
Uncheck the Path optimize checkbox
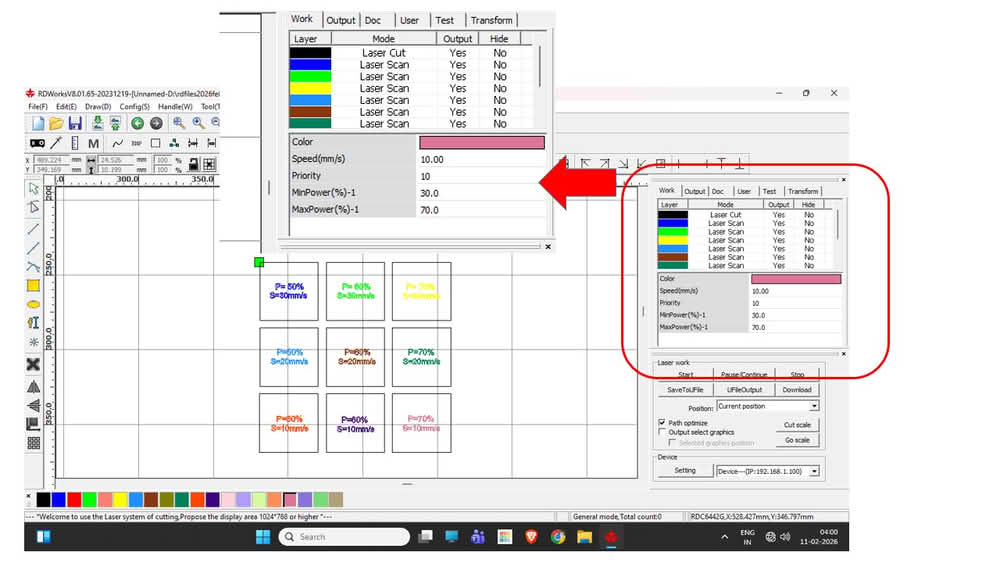(x=662, y=422)
